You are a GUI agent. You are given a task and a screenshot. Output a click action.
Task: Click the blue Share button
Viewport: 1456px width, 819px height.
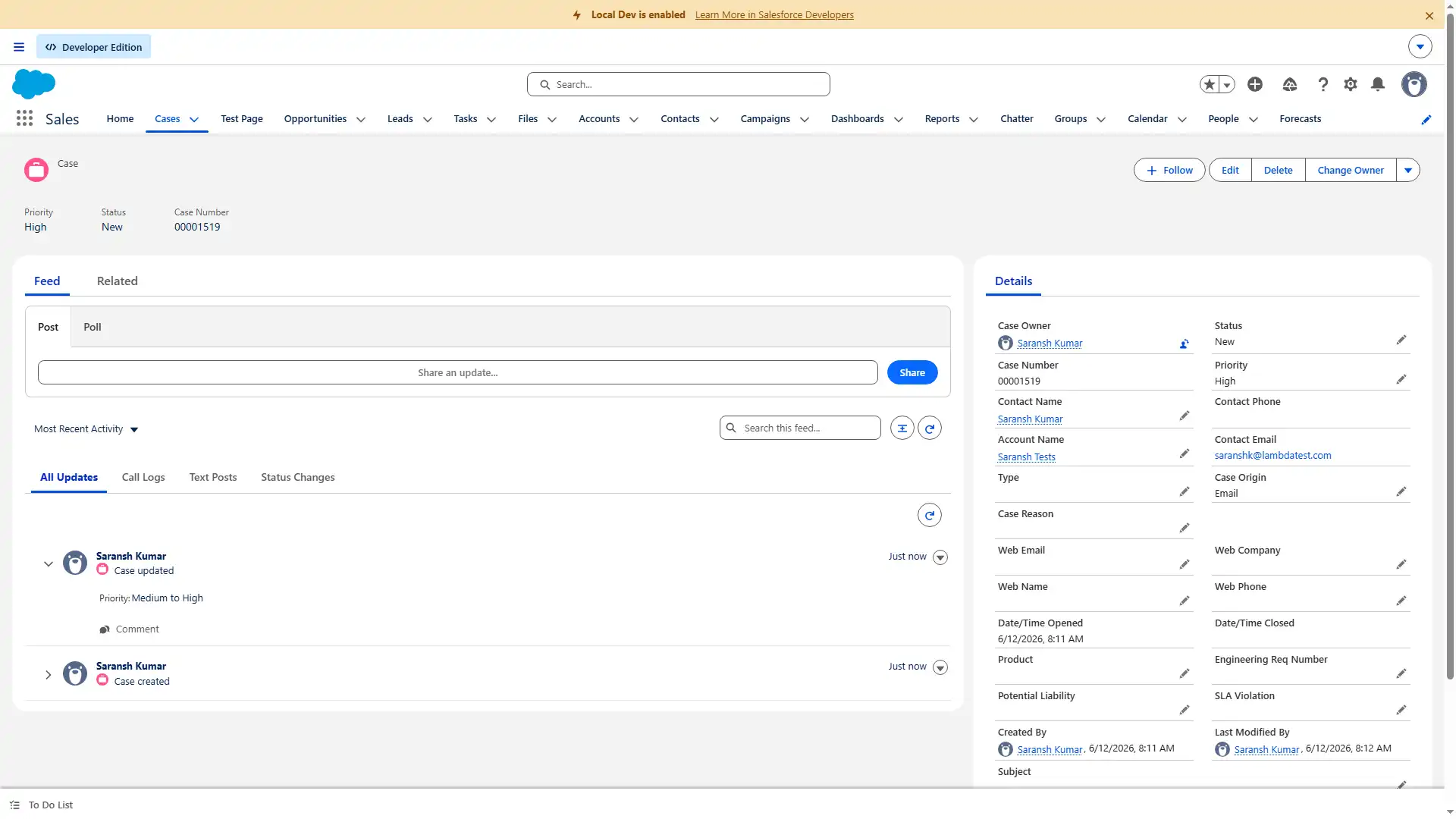coord(912,372)
